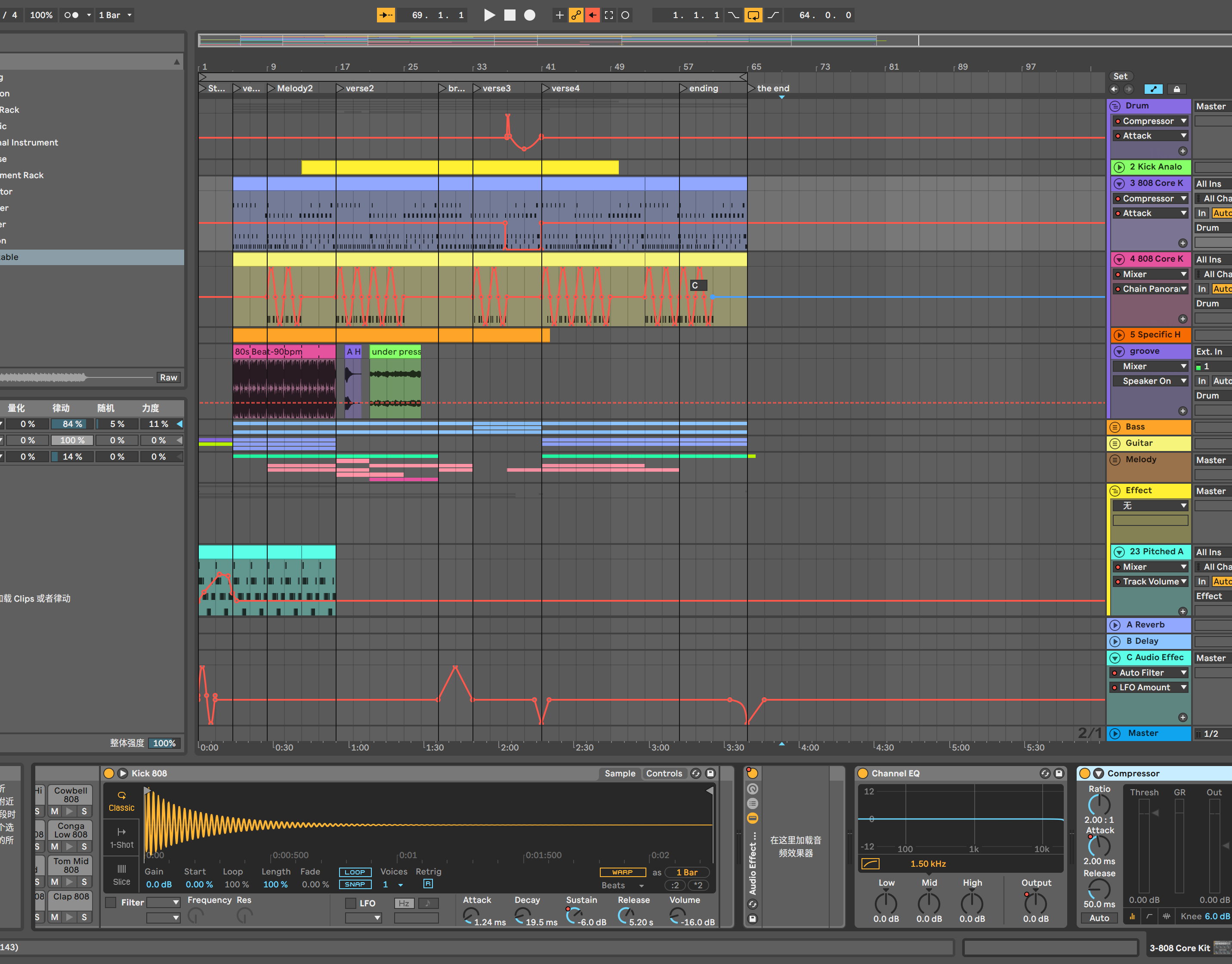This screenshot has height=964, width=1232.
Task: Select Classic playback mode
Action: pyautogui.click(x=121, y=801)
